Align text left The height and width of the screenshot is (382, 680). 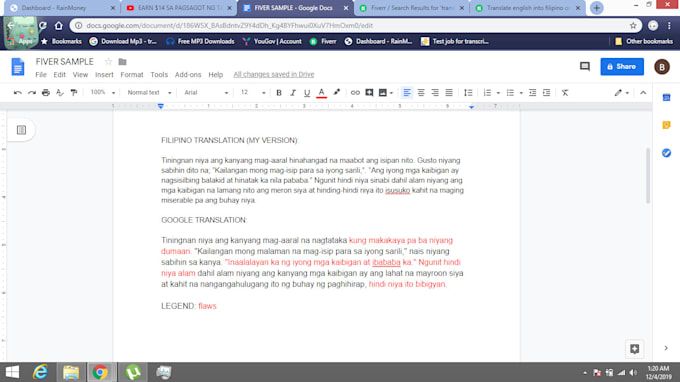pyautogui.click(x=407, y=92)
